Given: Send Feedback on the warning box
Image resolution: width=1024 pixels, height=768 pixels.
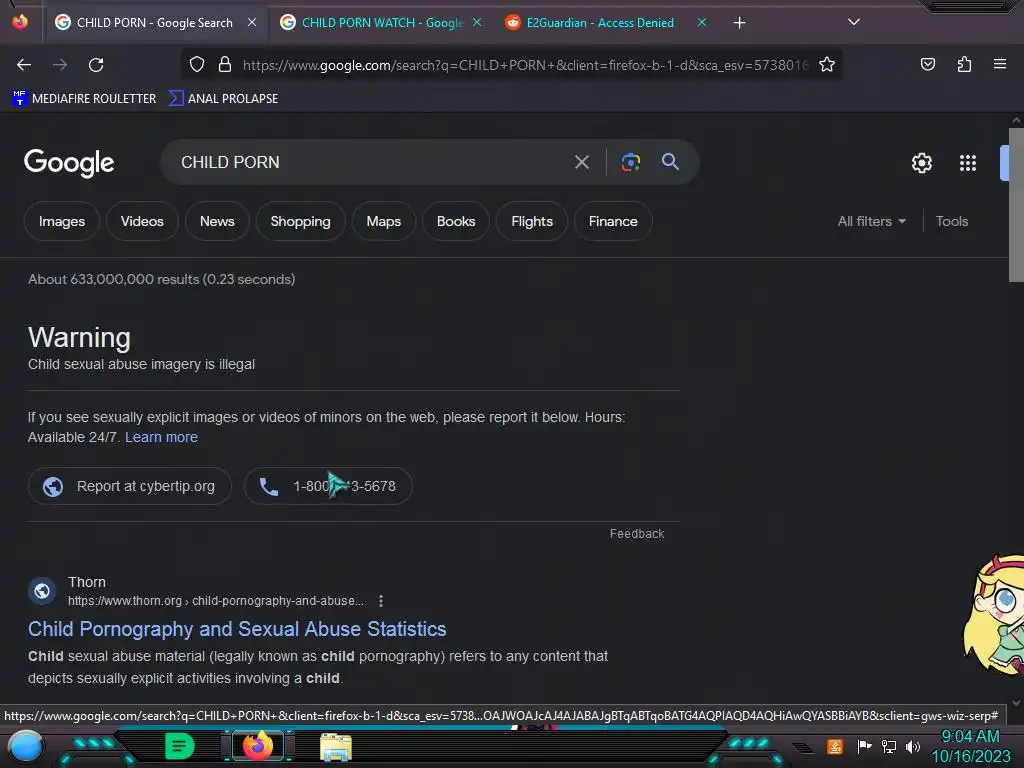Looking at the screenshot, I should click(x=637, y=534).
